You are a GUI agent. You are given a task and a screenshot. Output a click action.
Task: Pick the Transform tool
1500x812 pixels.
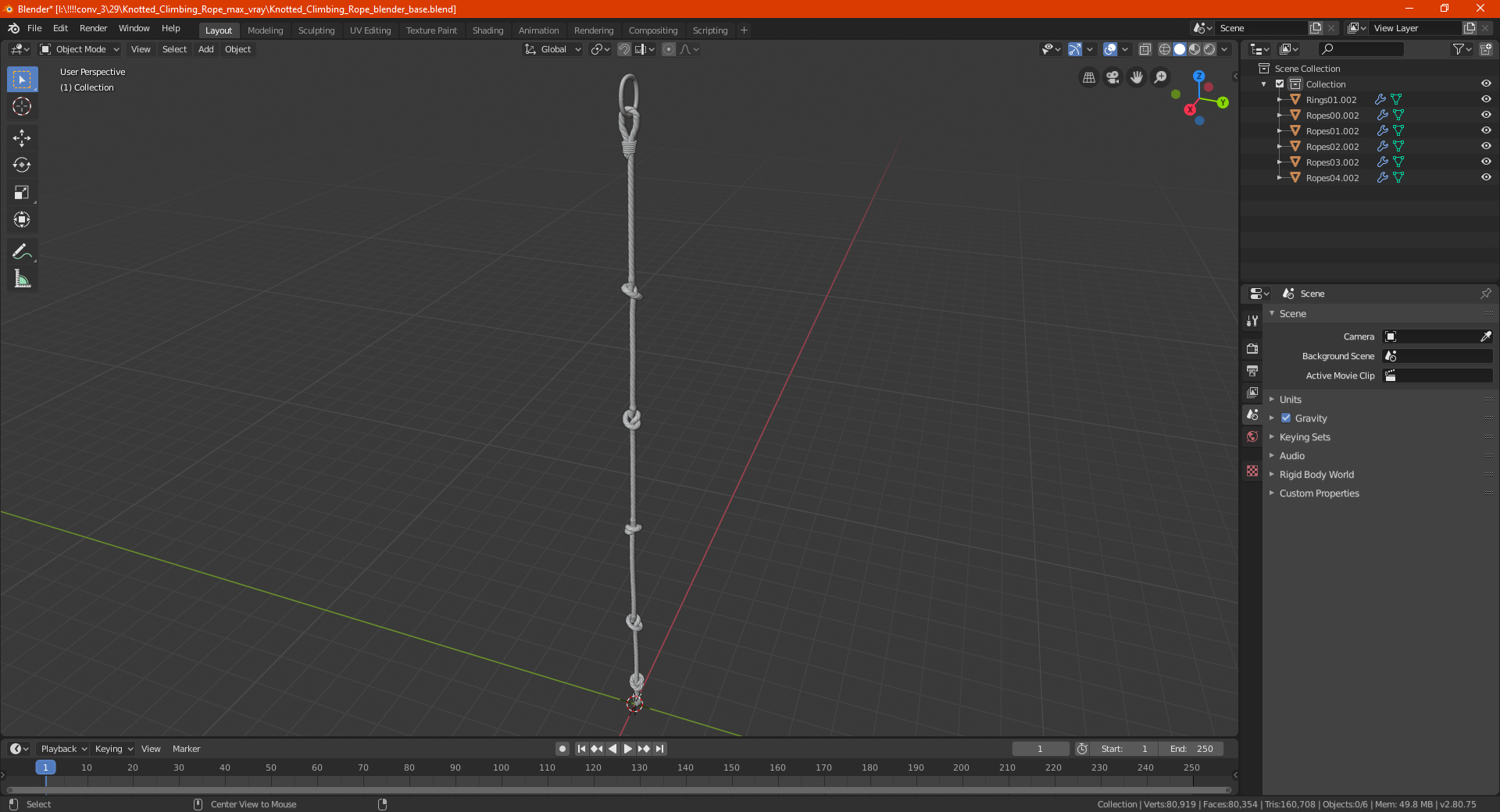(22, 220)
